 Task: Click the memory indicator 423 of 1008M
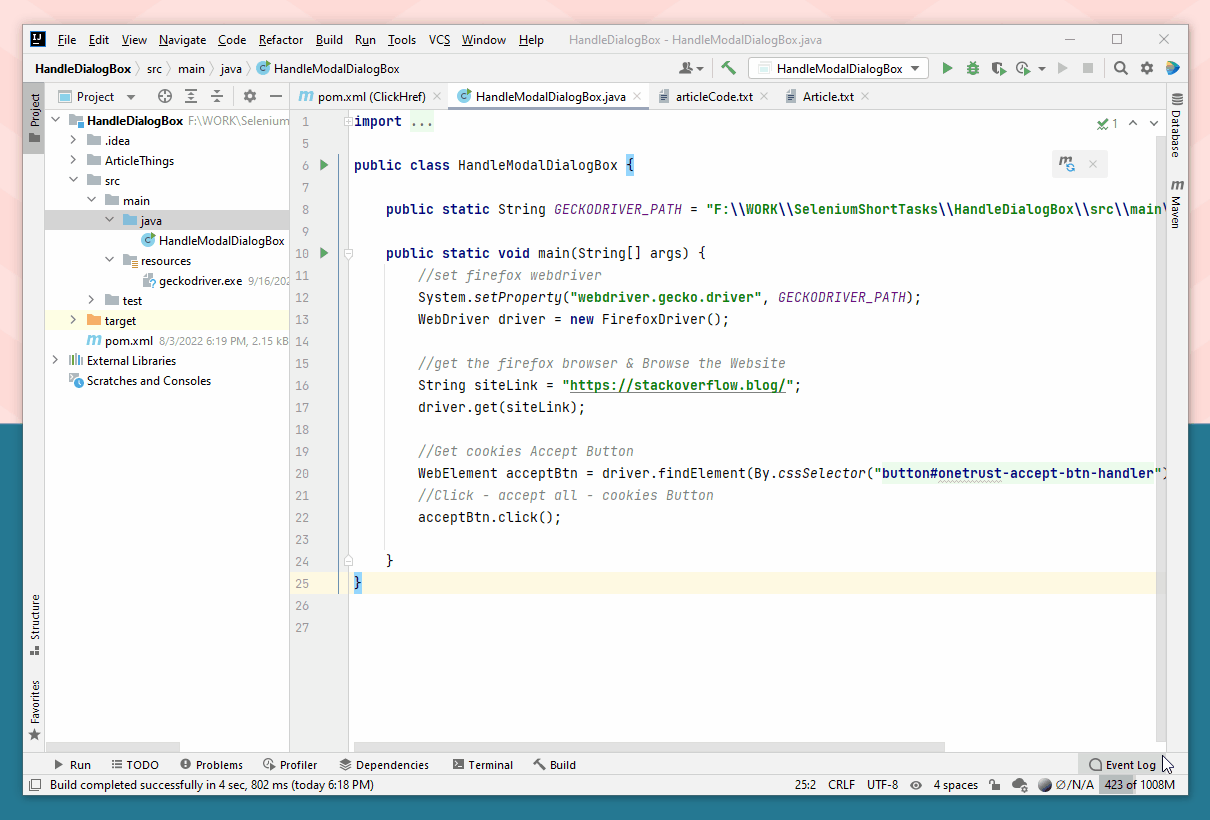[1138, 785]
